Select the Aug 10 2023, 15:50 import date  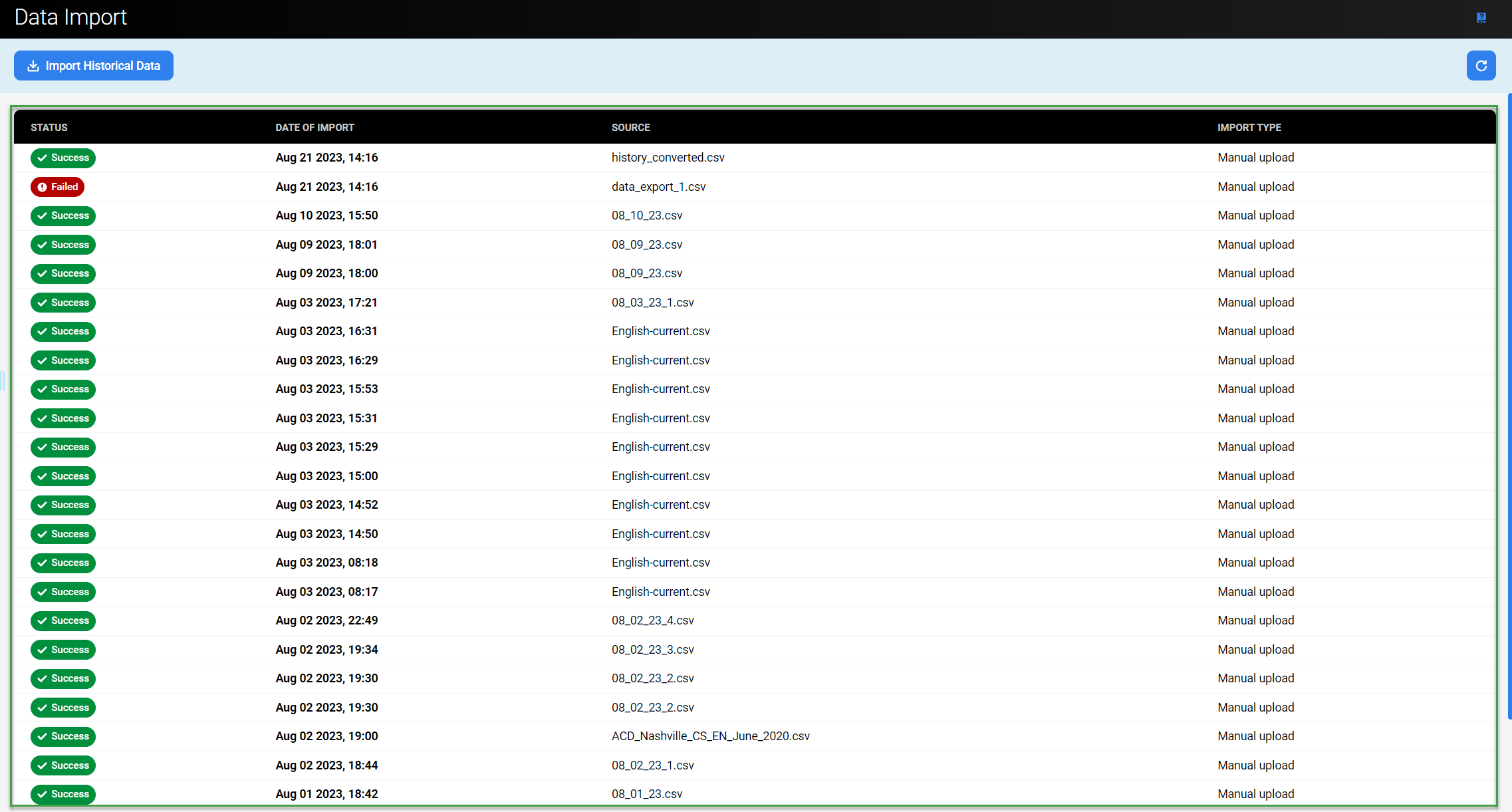[326, 215]
